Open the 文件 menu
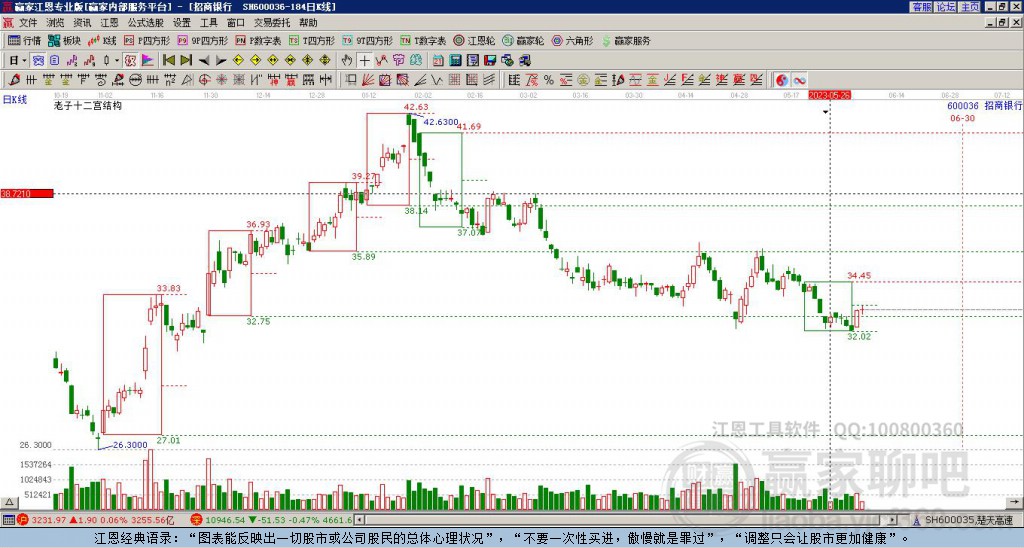 click(28, 23)
